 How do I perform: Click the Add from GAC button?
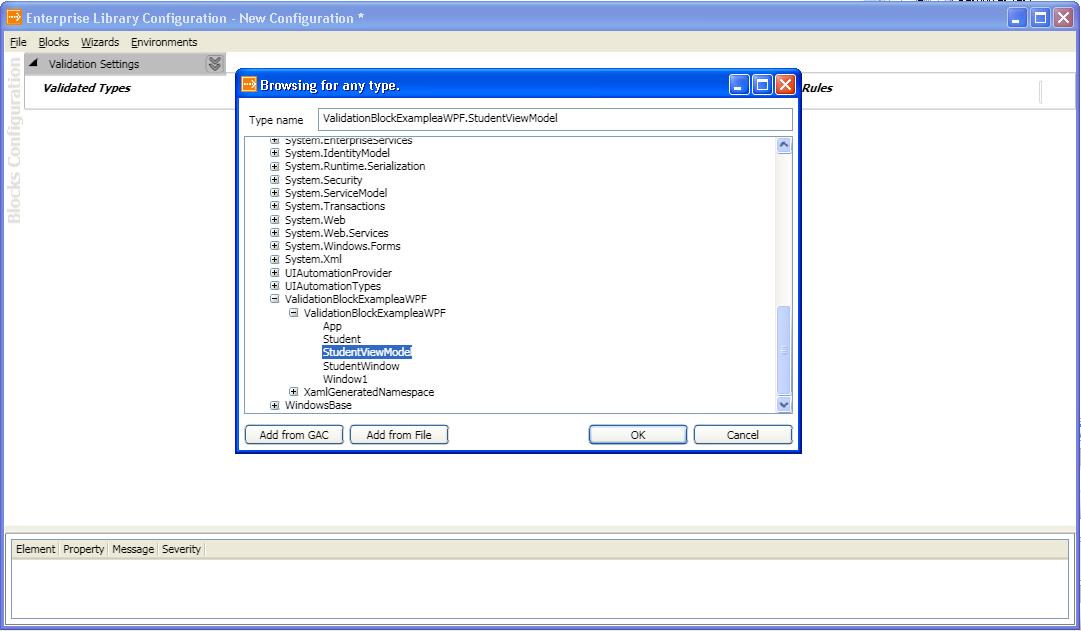293,434
